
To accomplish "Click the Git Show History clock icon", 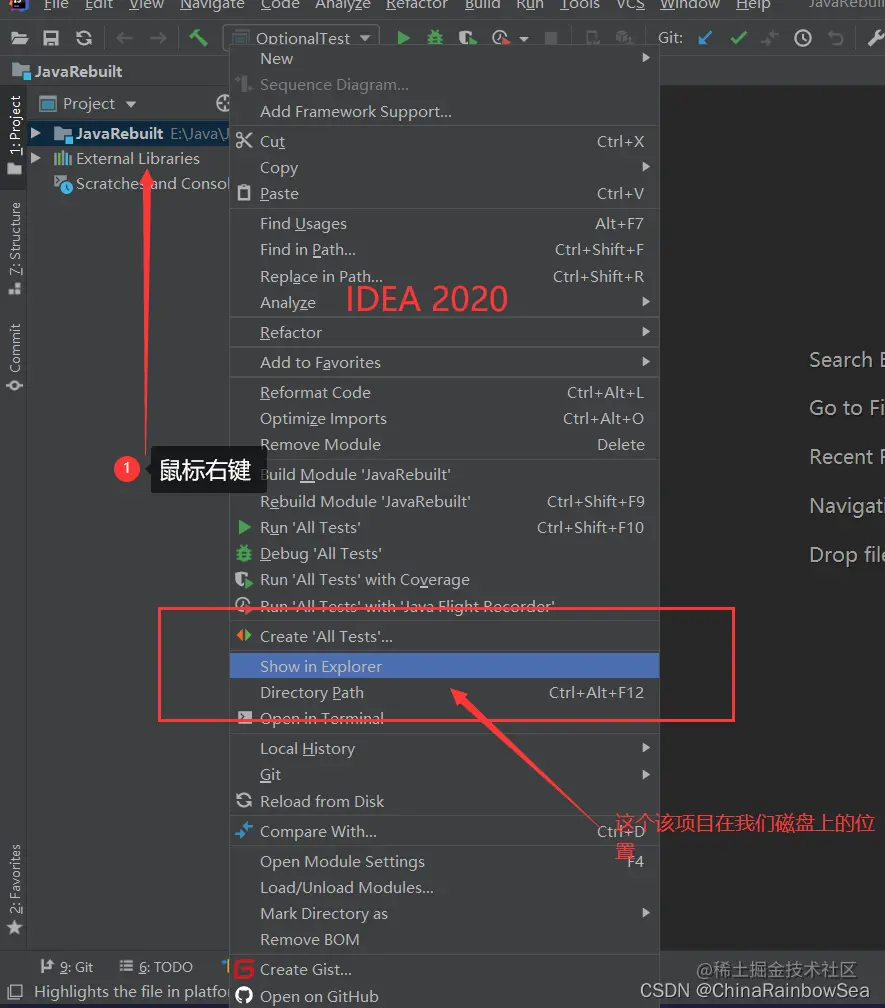I will click(803, 39).
